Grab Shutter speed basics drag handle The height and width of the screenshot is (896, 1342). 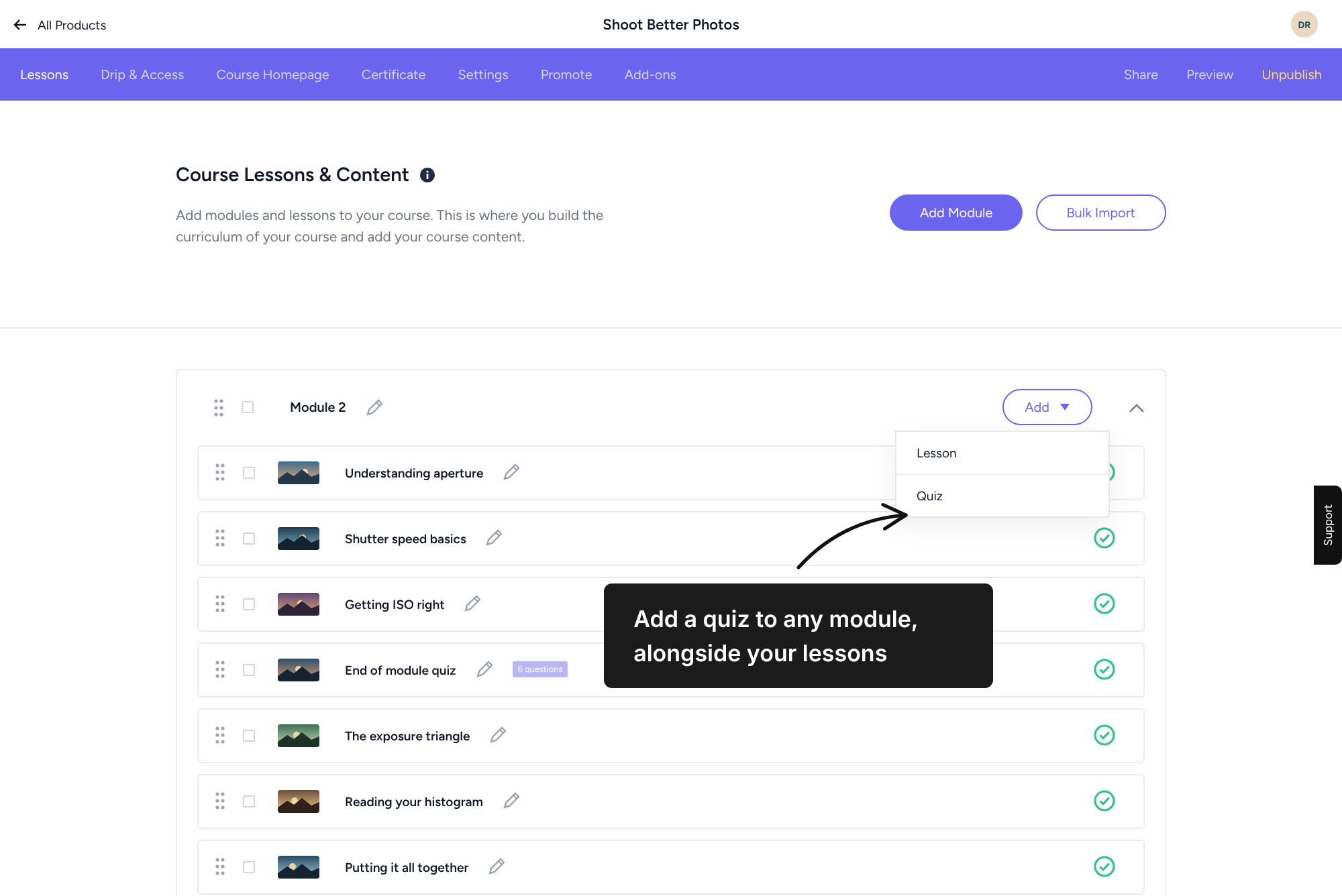point(220,538)
